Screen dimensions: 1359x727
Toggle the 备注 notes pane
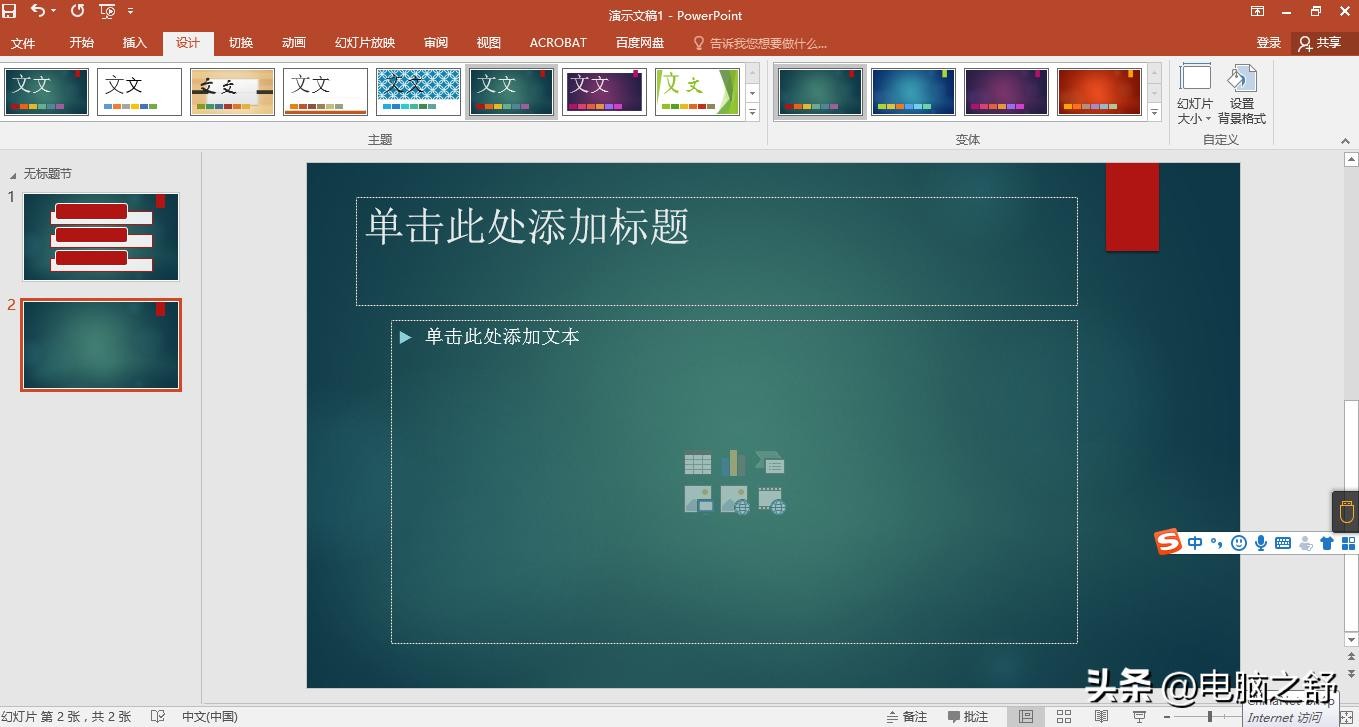(x=906, y=716)
